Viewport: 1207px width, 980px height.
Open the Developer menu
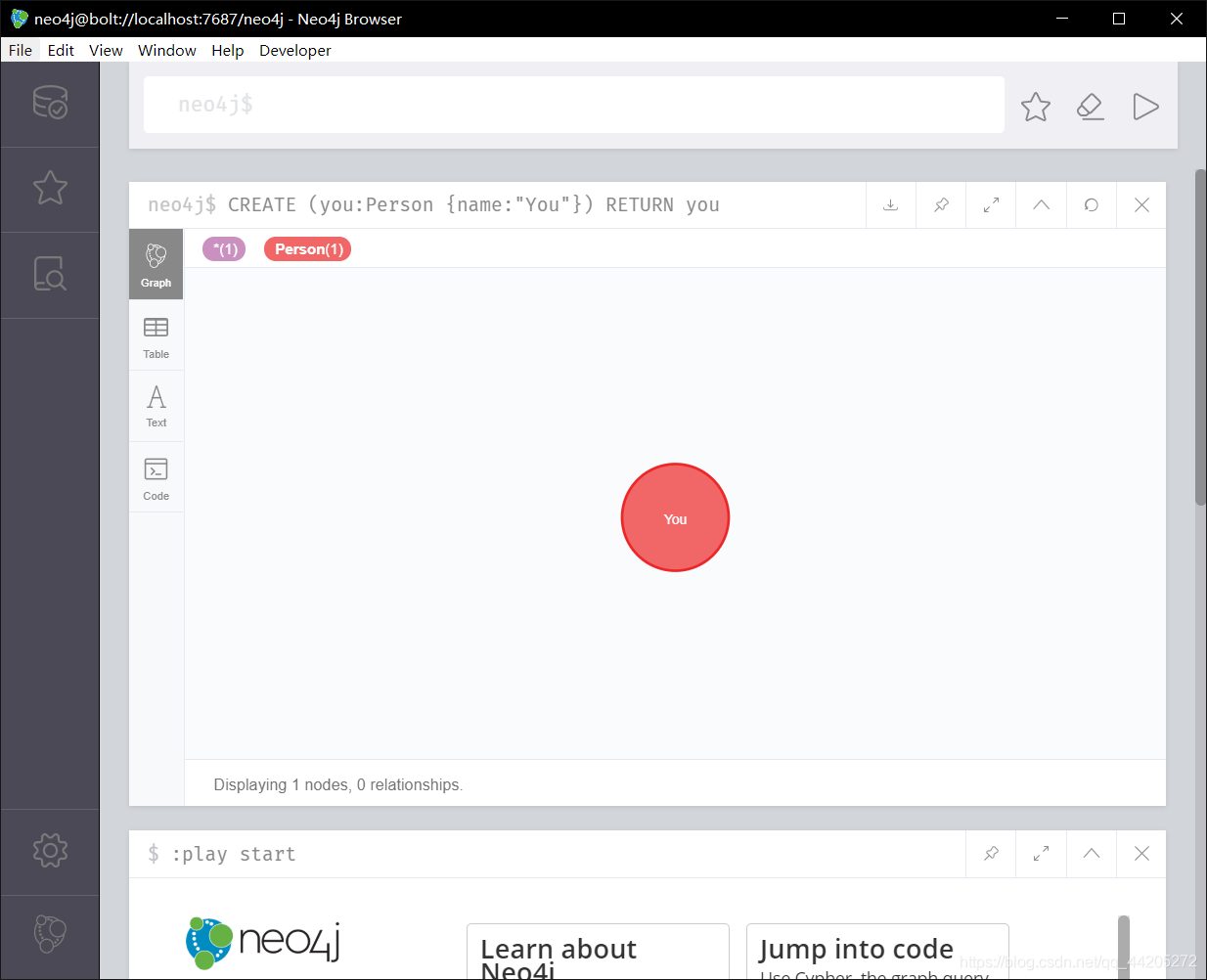[x=295, y=50]
